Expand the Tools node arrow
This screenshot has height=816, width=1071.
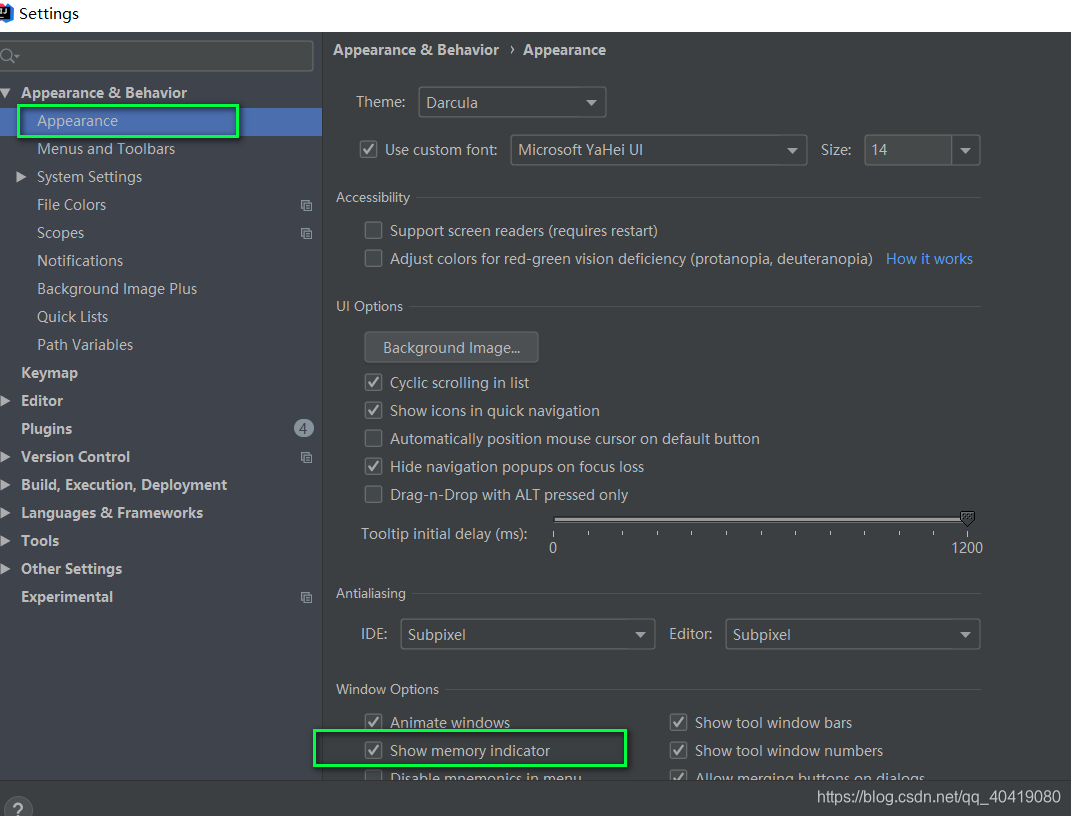point(5,541)
